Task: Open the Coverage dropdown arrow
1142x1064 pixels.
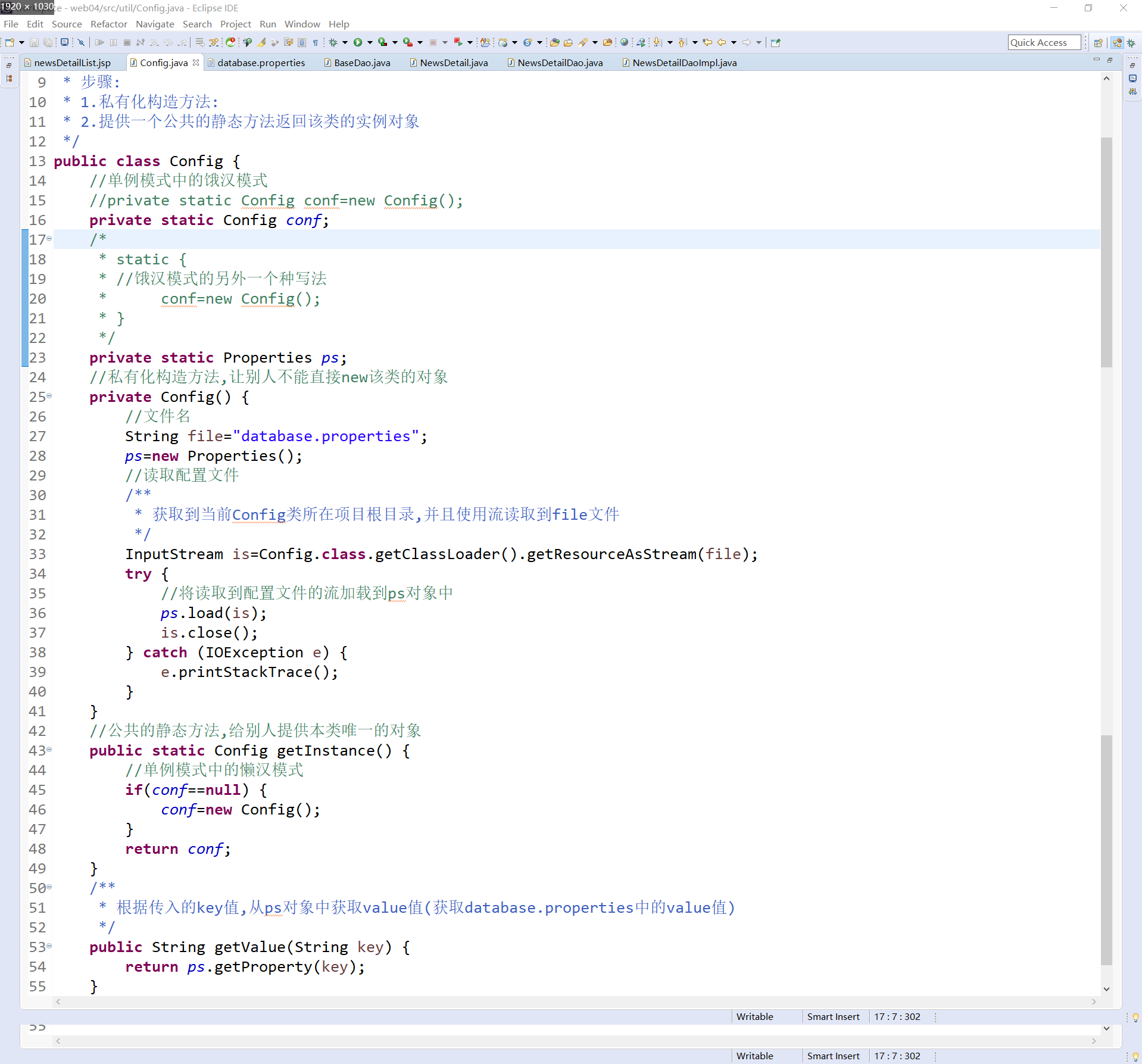Action: [x=395, y=42]
